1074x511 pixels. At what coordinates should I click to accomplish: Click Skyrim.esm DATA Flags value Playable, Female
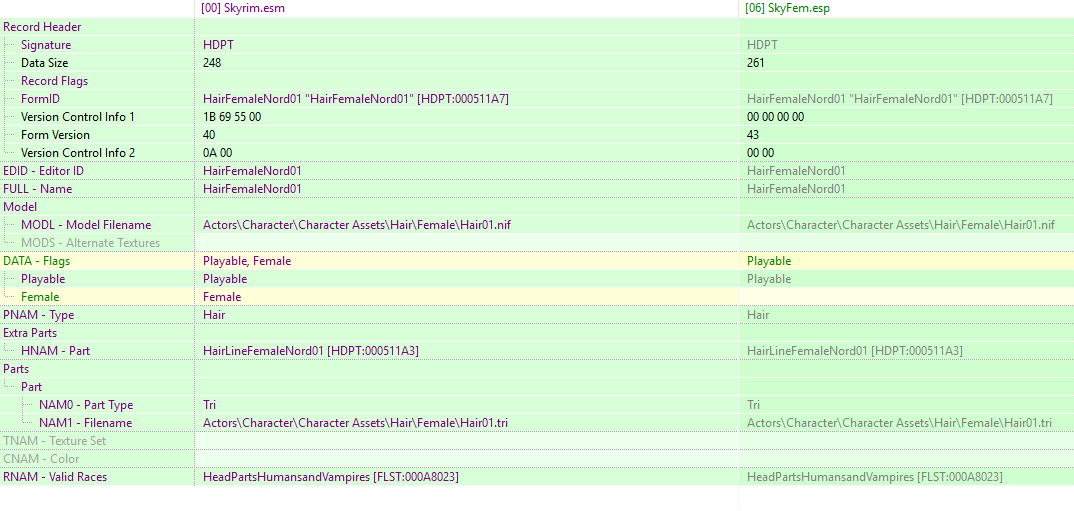pyautogui.click(x=247, y=261)
